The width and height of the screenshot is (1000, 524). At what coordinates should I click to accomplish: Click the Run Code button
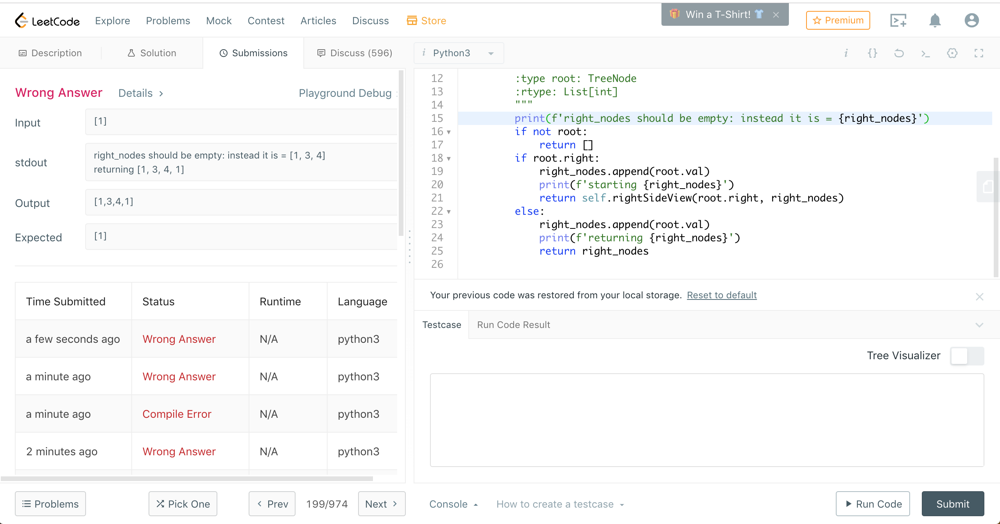873,504
